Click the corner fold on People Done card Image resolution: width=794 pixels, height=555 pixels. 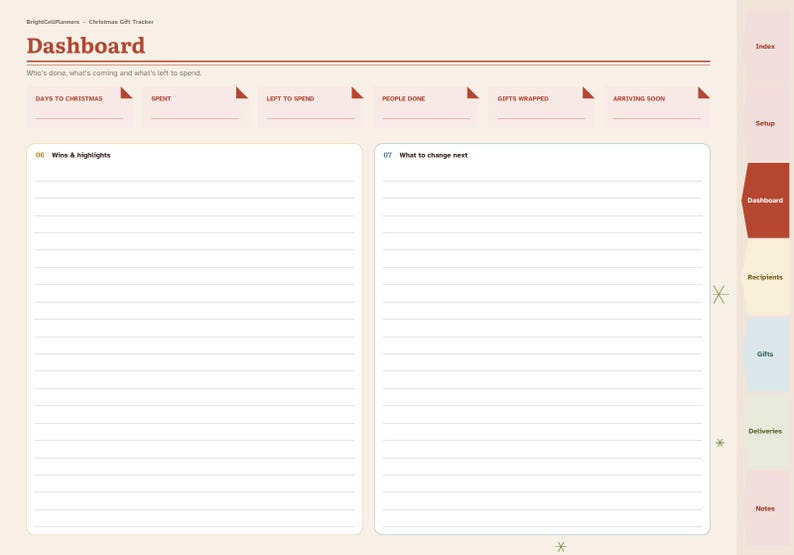coord(471,94)
